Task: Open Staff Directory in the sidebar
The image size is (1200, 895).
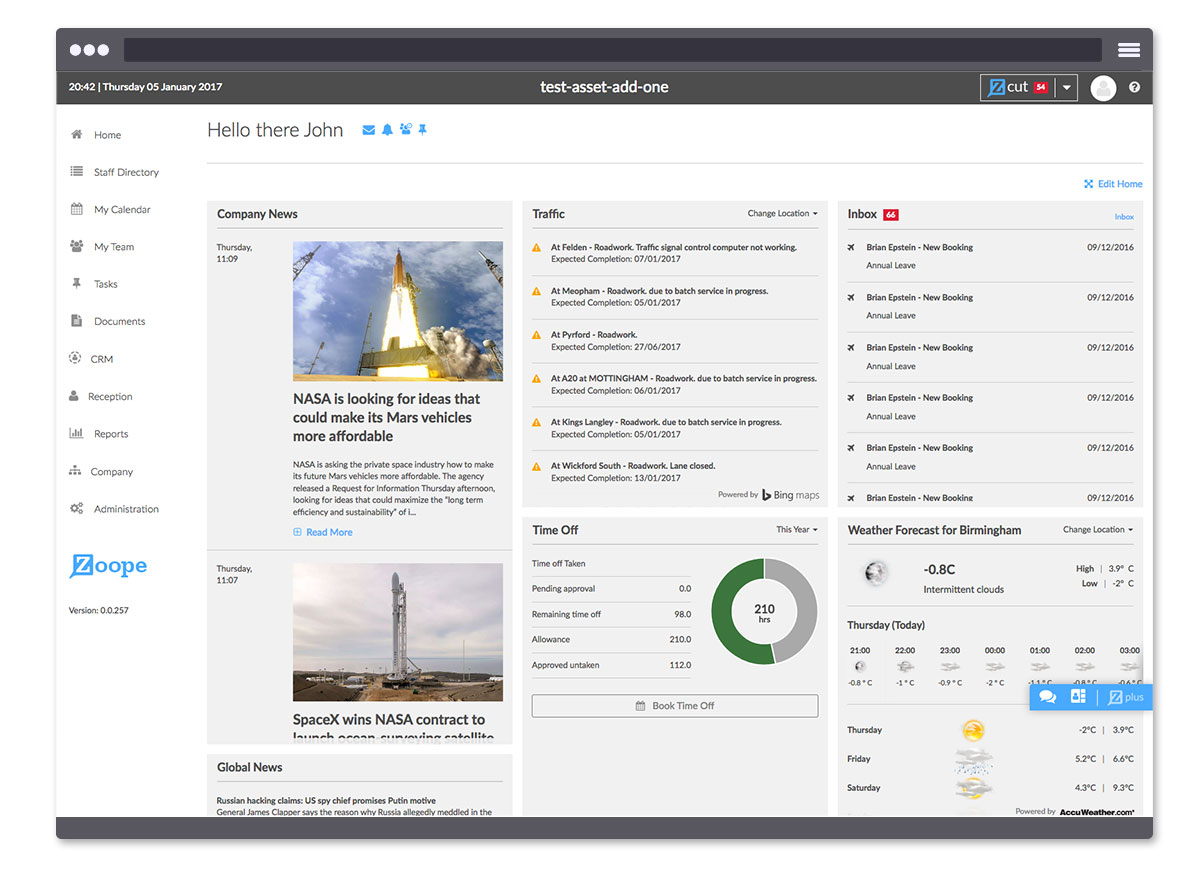Action: (x=126, y=172)
